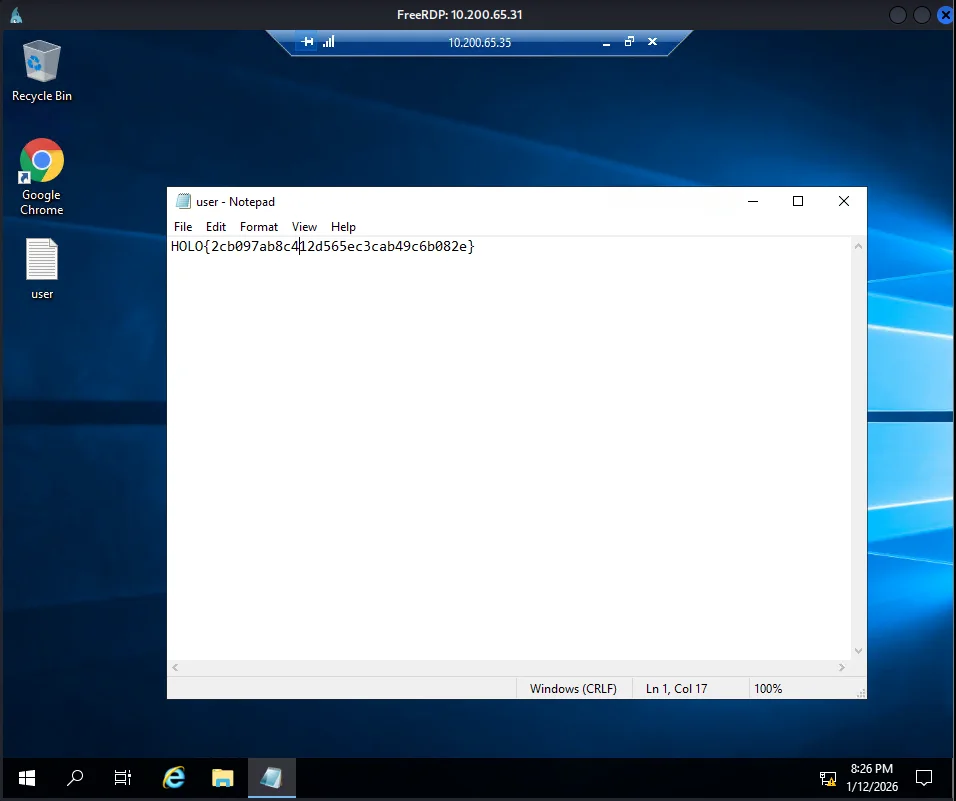
Task: Expand the Format menu in Notepad
Action: pos(259,227)
